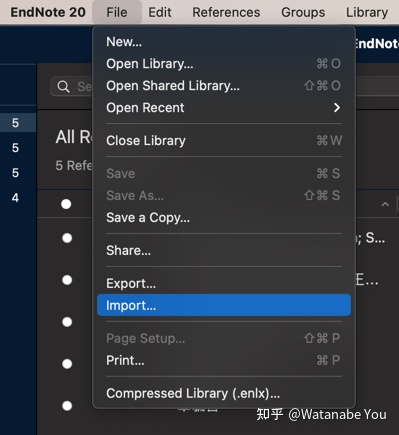Choose Export... menu entry
399x435 pixels.
tap(224, 284)
